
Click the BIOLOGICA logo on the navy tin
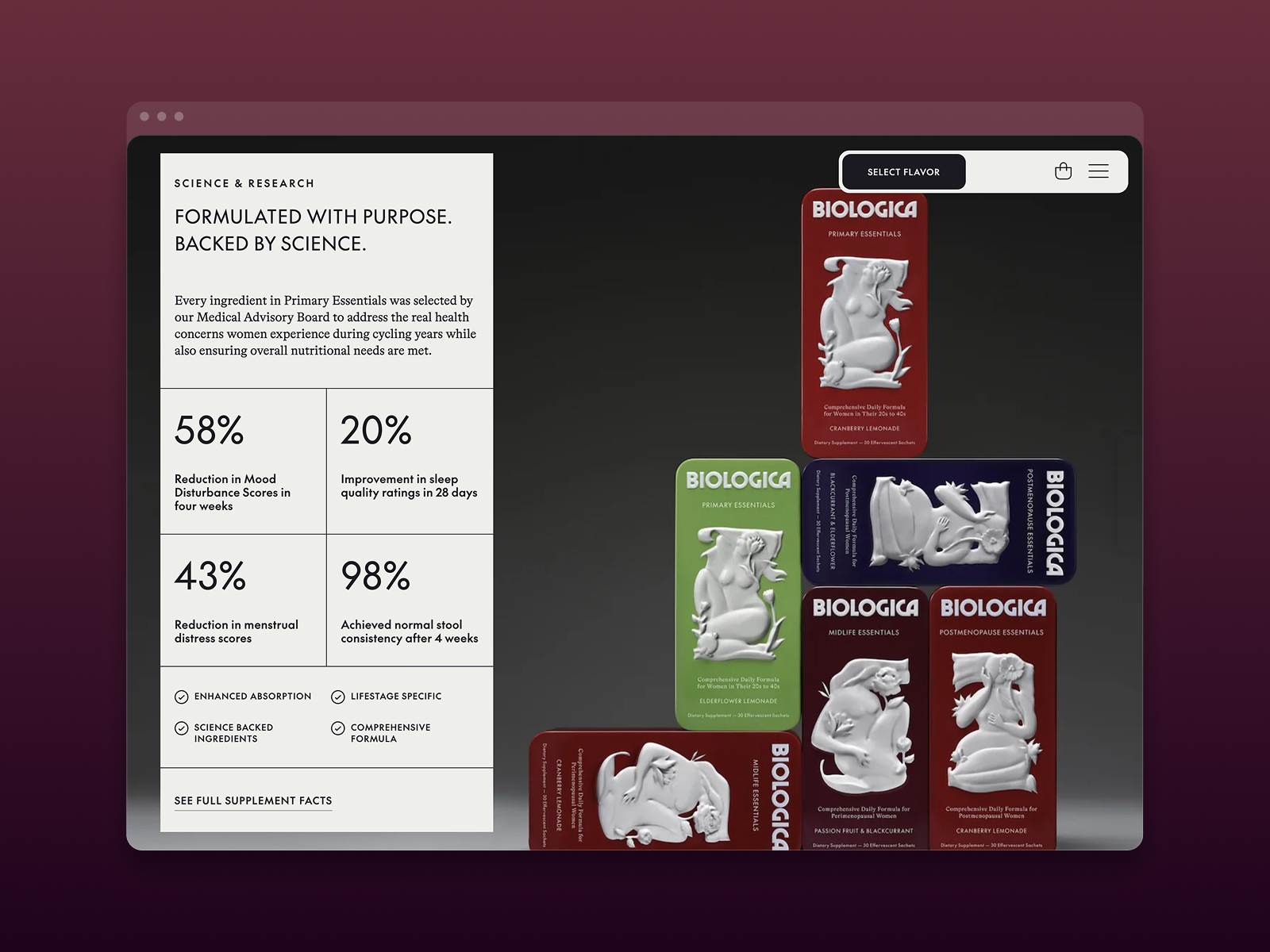[x=1056, y=520]
